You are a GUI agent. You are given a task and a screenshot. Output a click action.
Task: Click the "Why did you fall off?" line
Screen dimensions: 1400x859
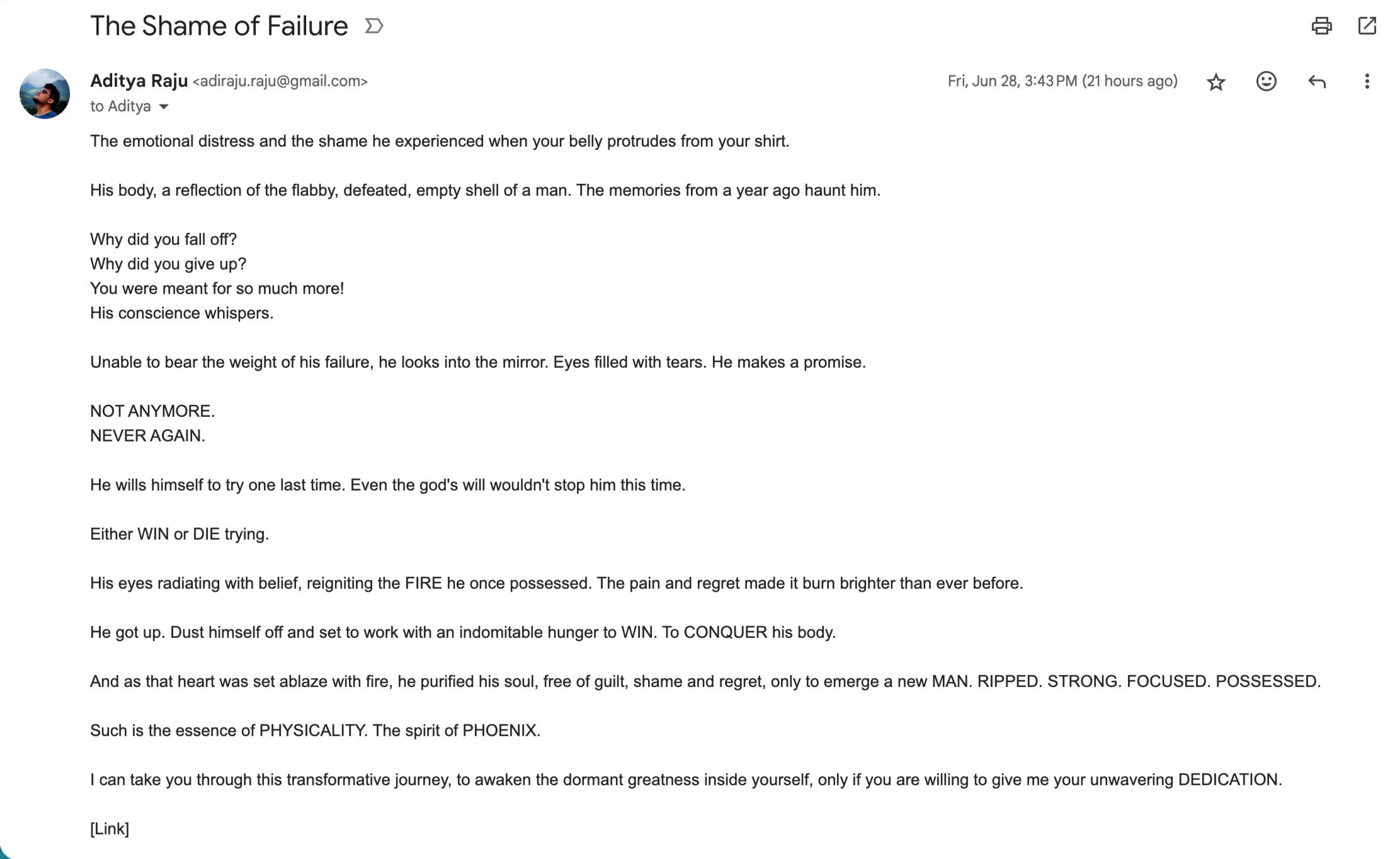[x=163, y=239]
